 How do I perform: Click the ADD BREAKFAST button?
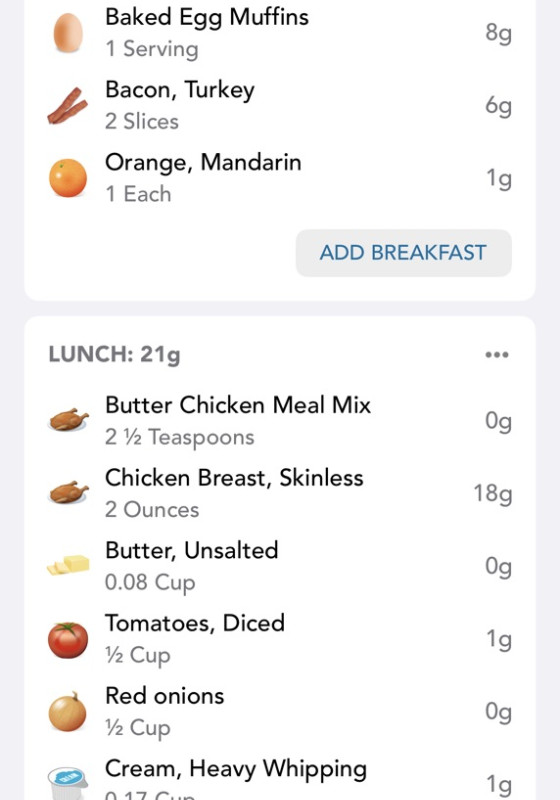(403, 253)
